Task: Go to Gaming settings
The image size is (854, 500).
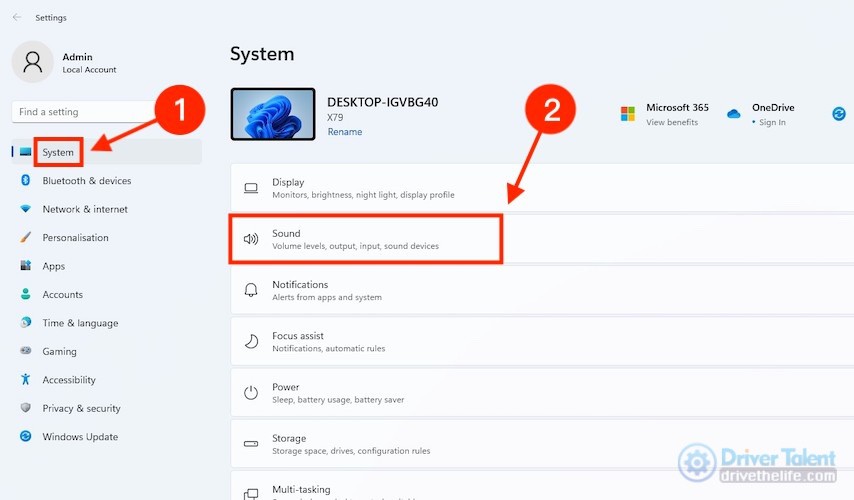Action: tap(106, 351)
